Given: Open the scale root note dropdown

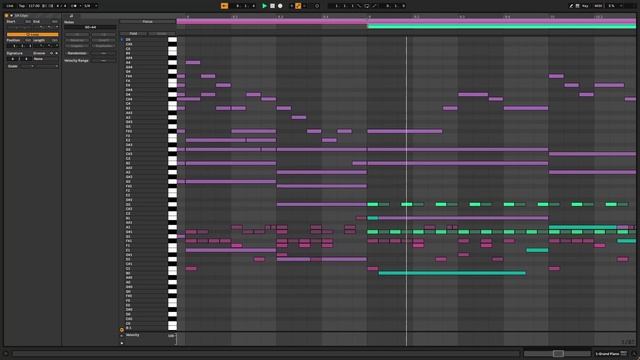Looking at the screenshot, I should tap(28, 66).
